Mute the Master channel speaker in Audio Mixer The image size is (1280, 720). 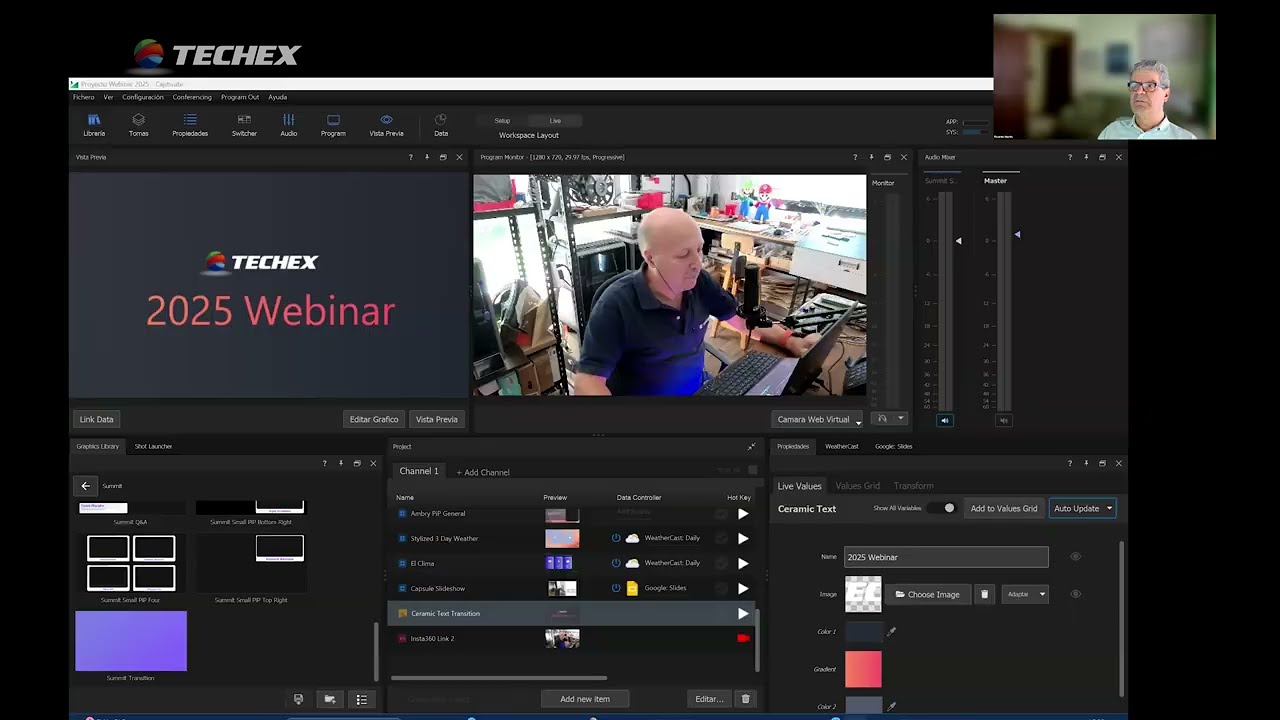pyautogui.click(x=1004, y=420)
